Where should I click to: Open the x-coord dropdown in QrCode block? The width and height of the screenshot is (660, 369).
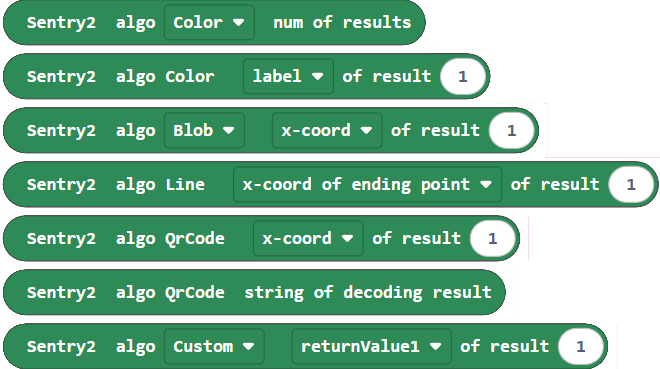(x=308, y=238)
